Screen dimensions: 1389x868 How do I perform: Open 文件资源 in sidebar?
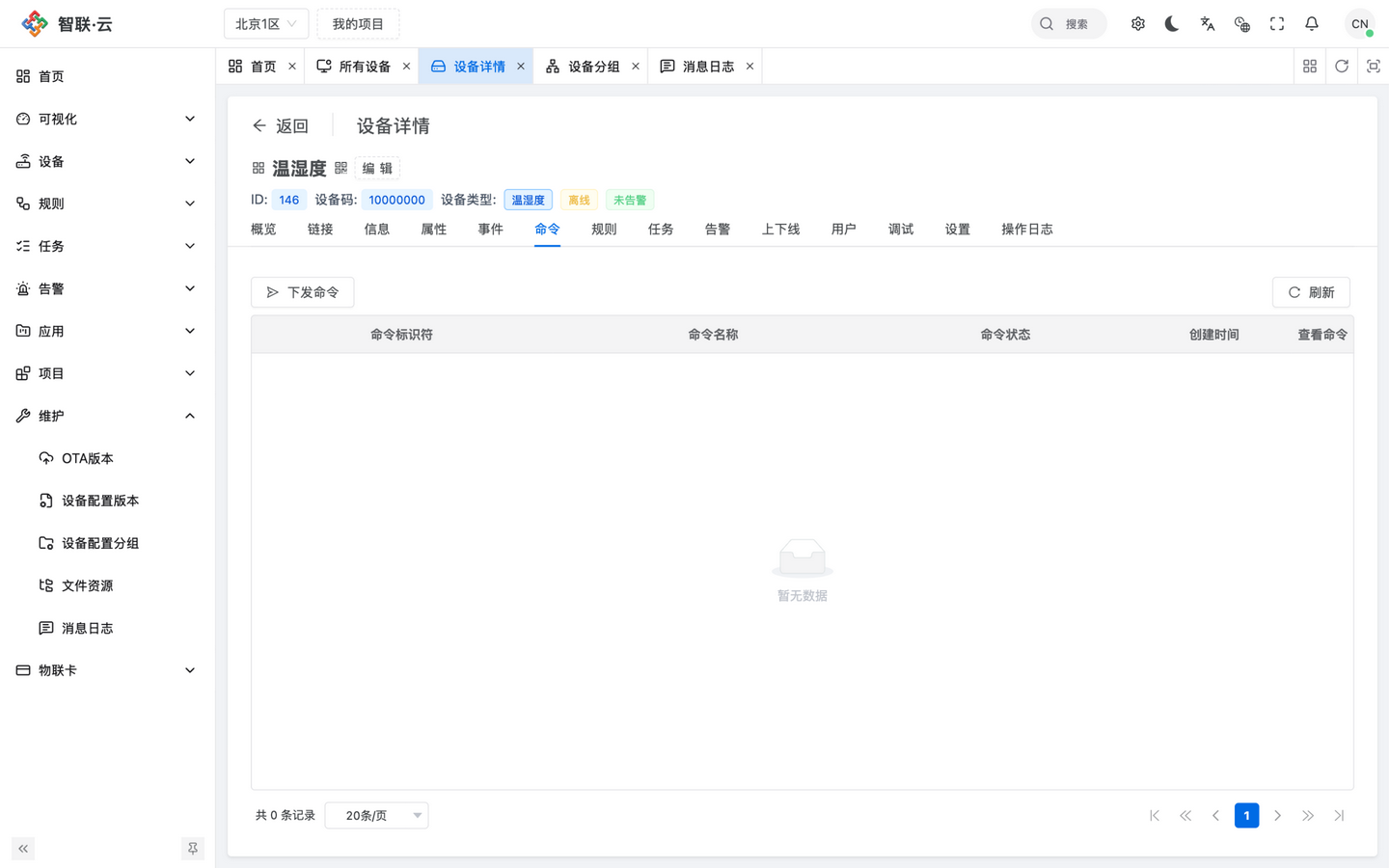pos(106,585)
